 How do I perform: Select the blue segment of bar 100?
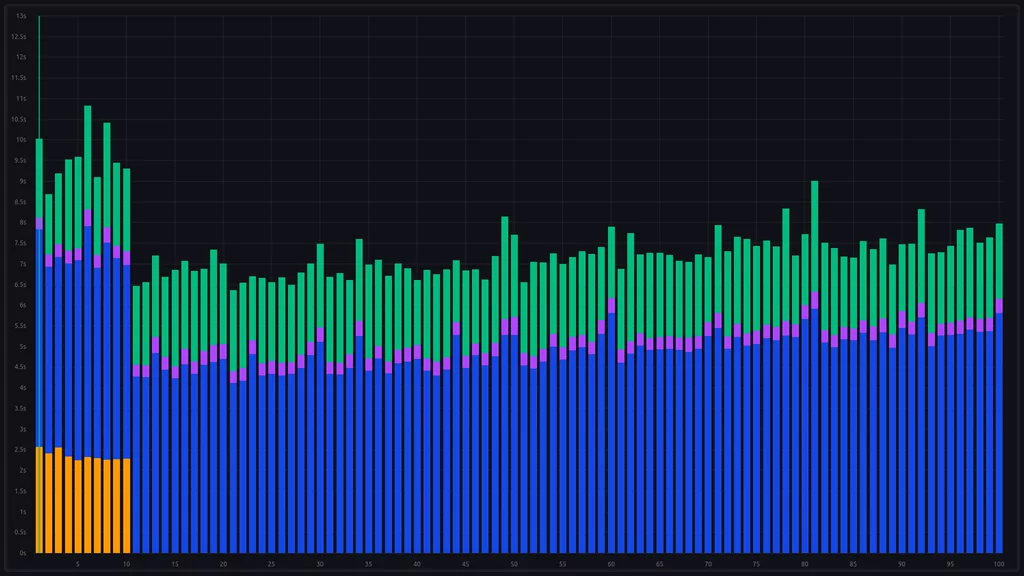(x=999, y=432)
